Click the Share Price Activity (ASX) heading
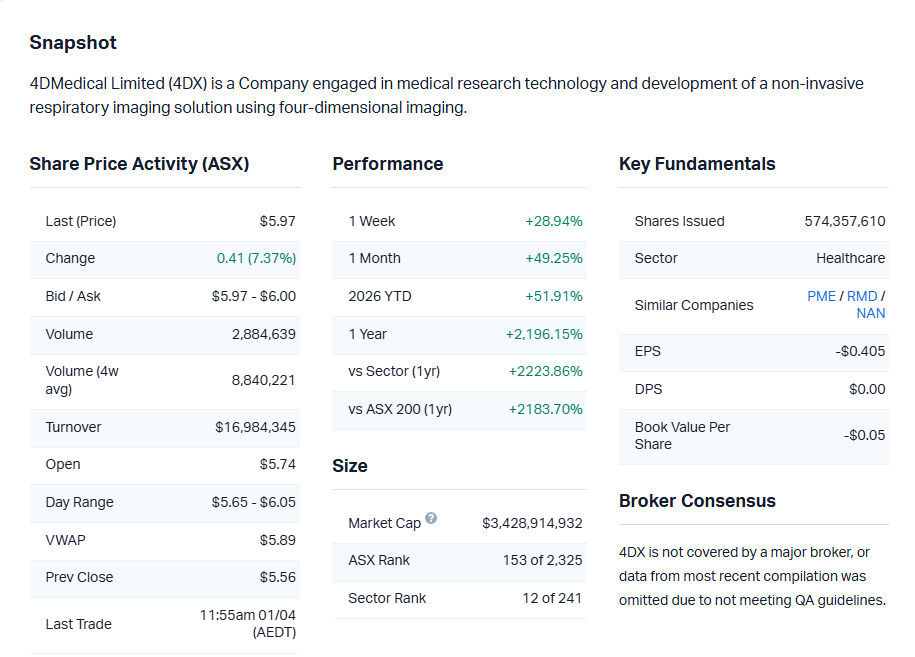The width and height of the screenshot is (915, 657). pos(139,164)
